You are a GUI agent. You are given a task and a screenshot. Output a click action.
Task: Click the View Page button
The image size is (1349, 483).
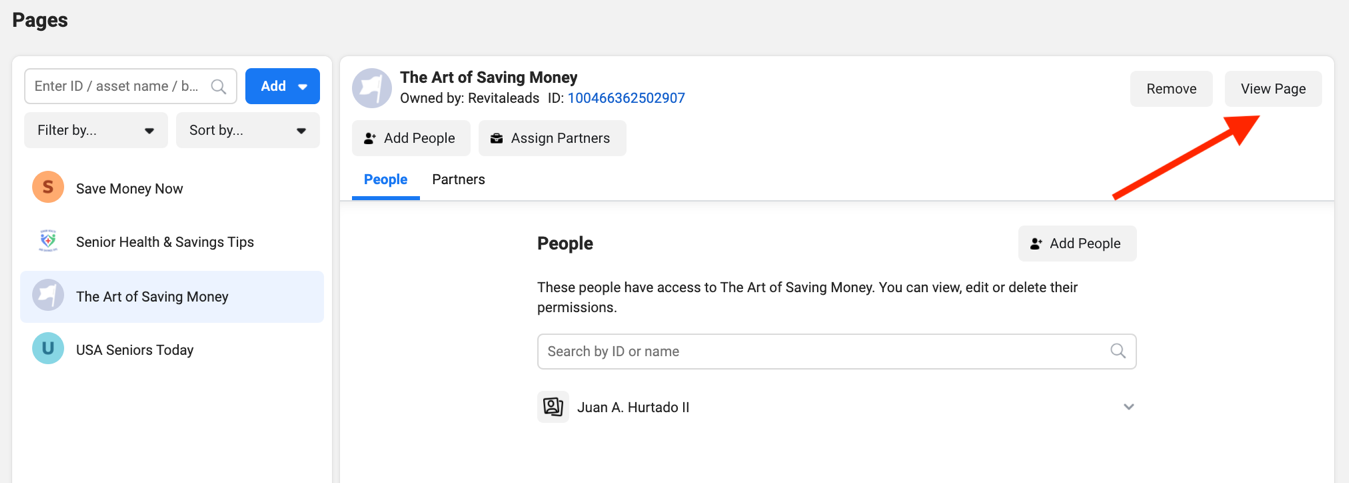tap(1273, 89)
